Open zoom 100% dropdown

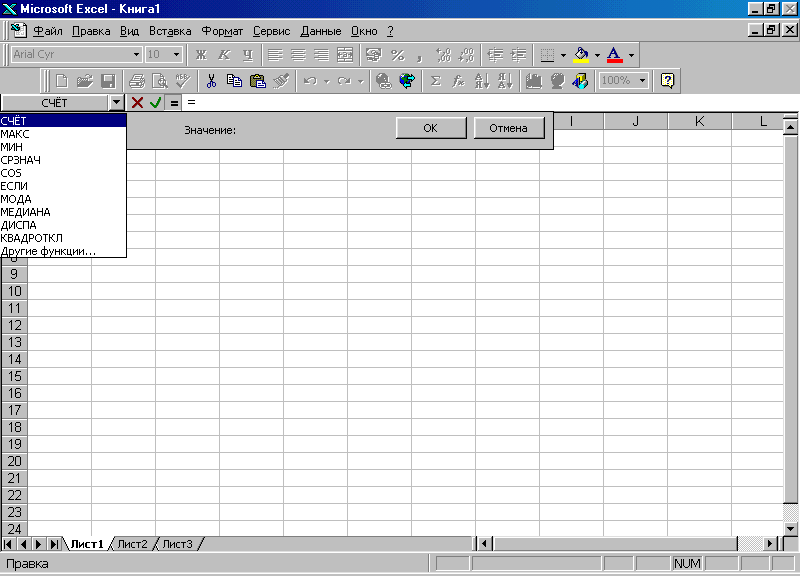point(642,81)
